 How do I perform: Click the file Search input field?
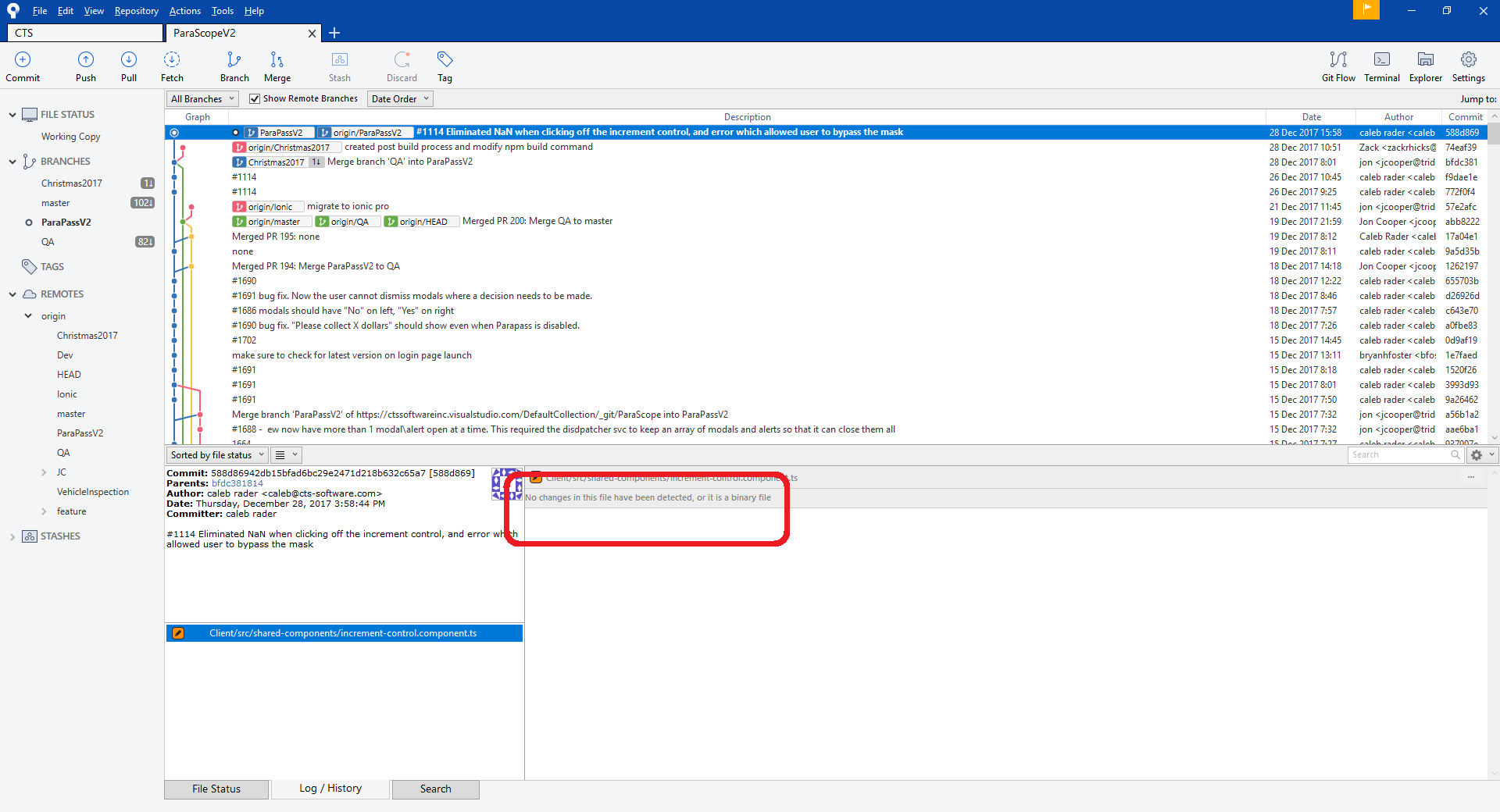[x=1400, y=455]
